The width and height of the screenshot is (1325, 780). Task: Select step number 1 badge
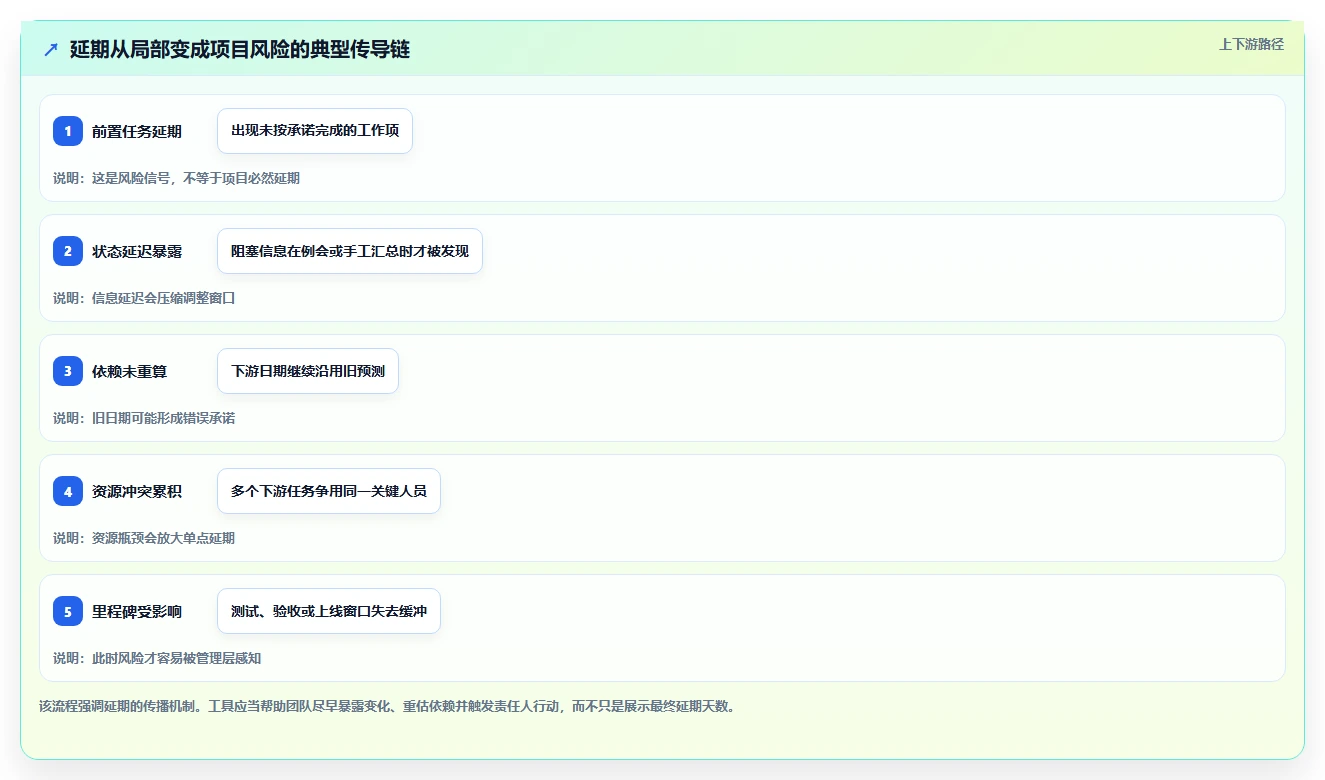pos(68,131)
